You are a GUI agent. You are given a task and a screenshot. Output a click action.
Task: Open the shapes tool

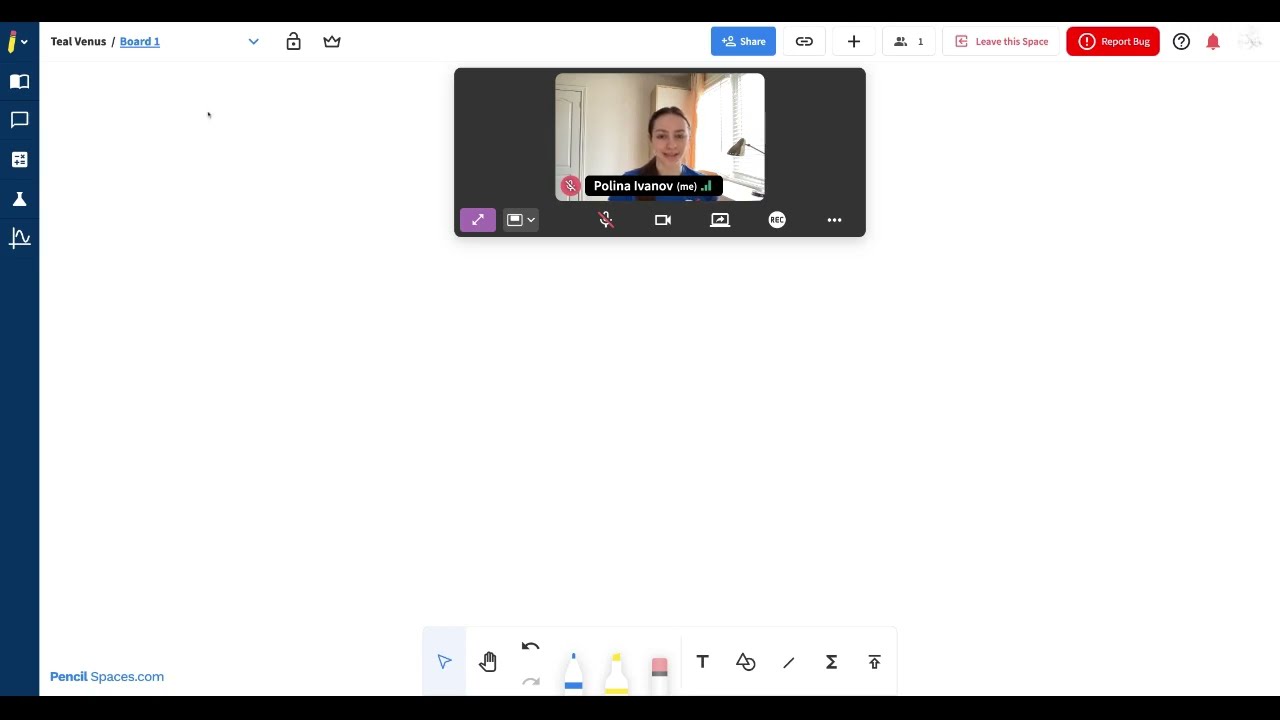pos(745,662)
